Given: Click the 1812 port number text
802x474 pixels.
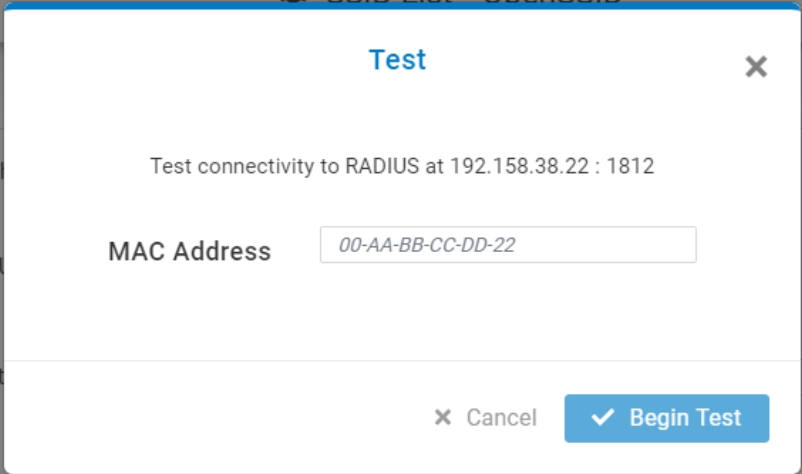Looking at the screenshot, I should [x=631, y=166].
